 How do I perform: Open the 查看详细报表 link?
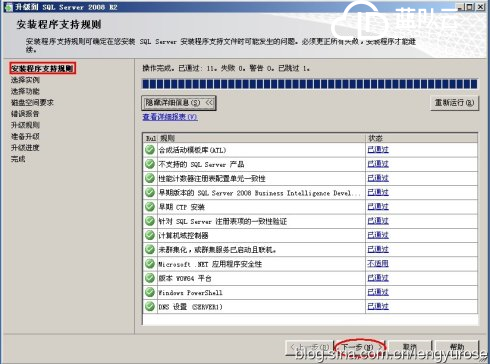click(x=170, y=117)
